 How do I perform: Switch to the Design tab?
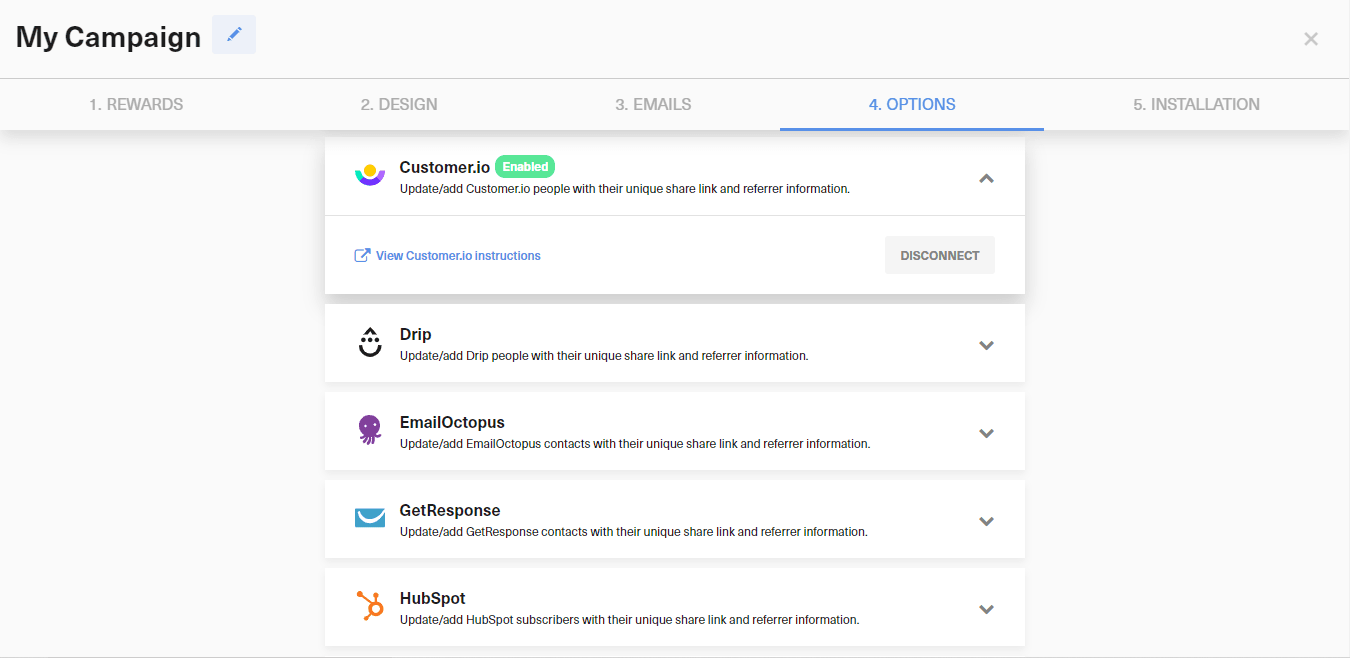pos(399,104)
